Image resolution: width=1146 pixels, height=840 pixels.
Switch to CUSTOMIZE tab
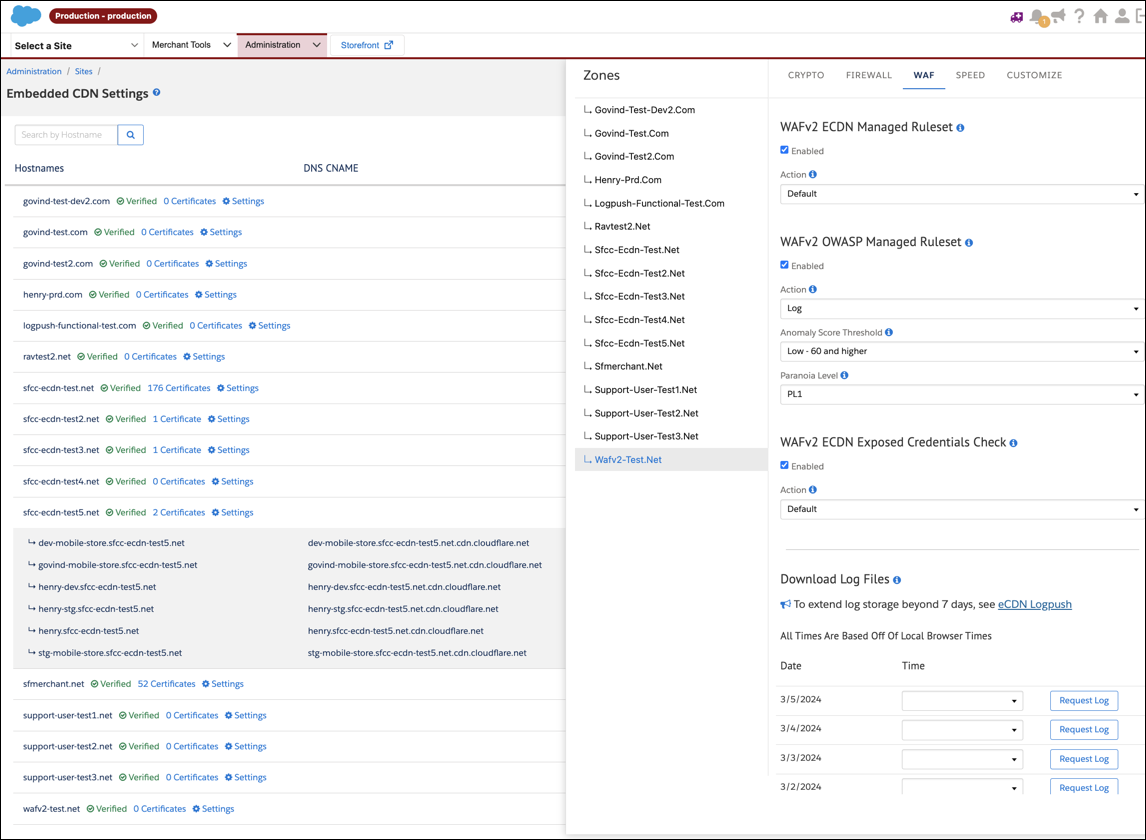[x=1034, y=75]
